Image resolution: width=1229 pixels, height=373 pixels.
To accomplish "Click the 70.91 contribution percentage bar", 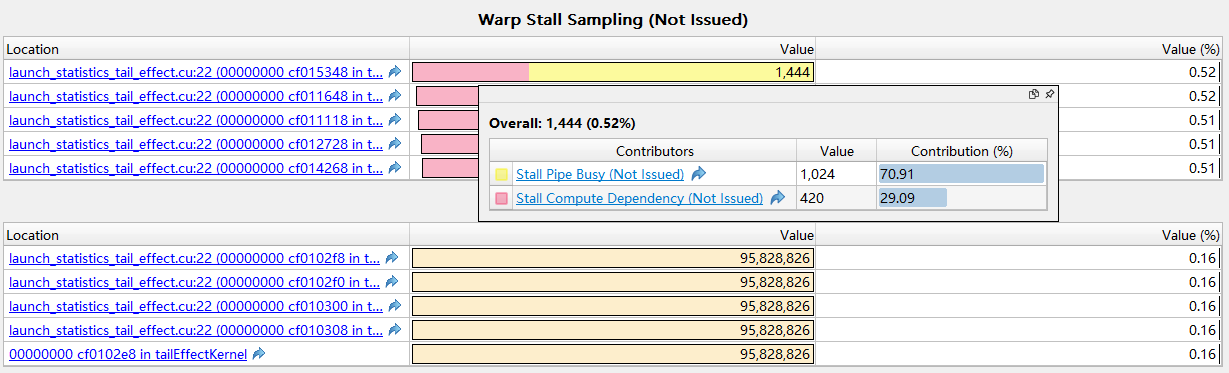I will click(961, 174).
